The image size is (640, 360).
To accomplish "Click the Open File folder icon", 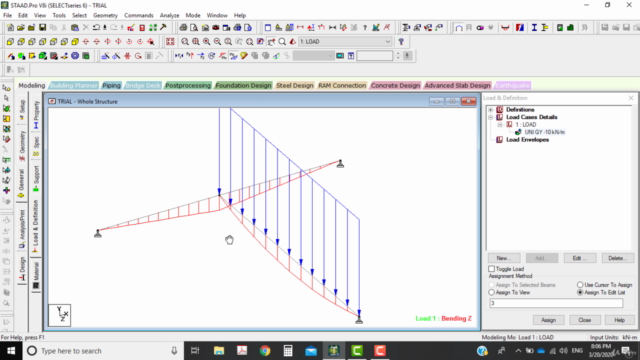I will (21, 28).
